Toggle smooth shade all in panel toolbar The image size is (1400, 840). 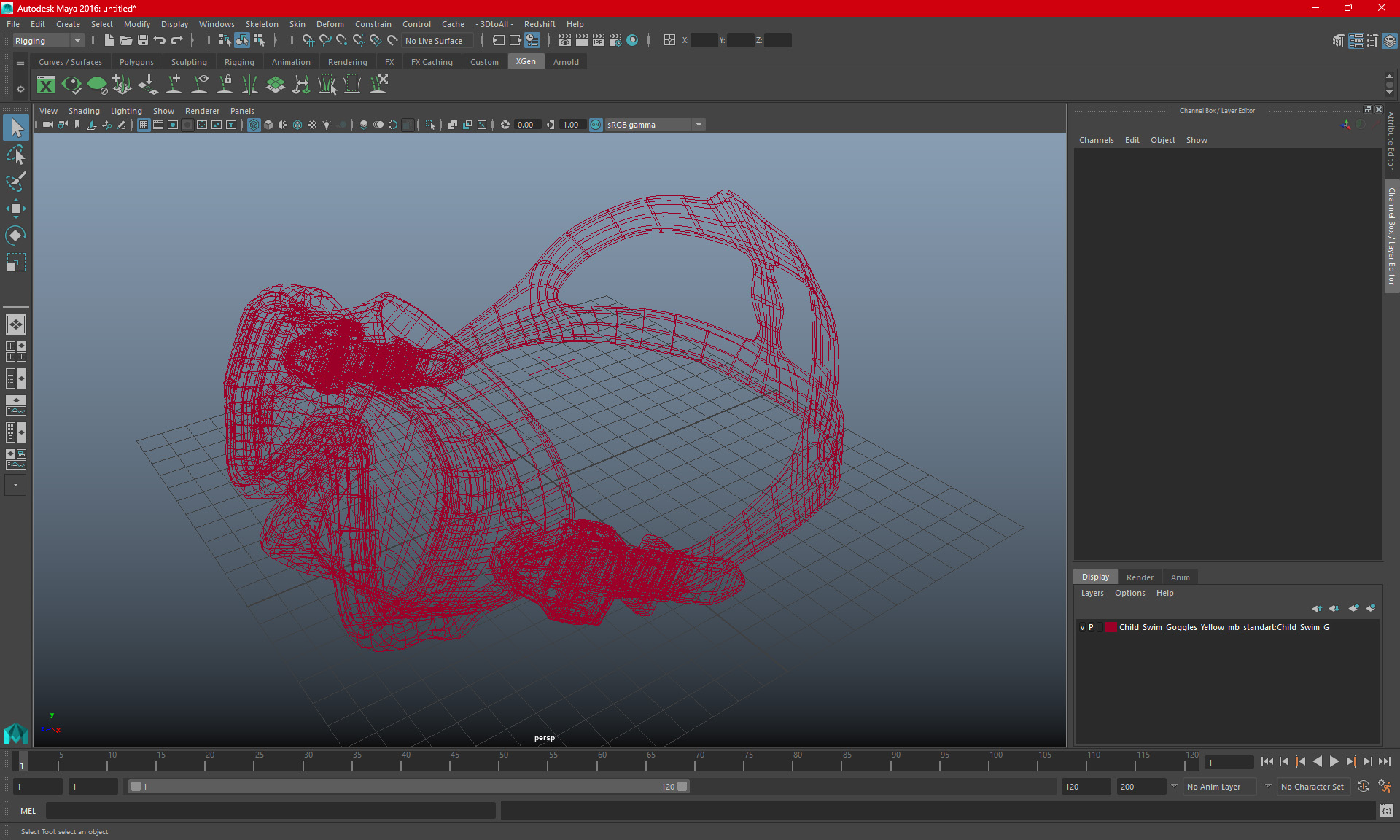(268, 125)
